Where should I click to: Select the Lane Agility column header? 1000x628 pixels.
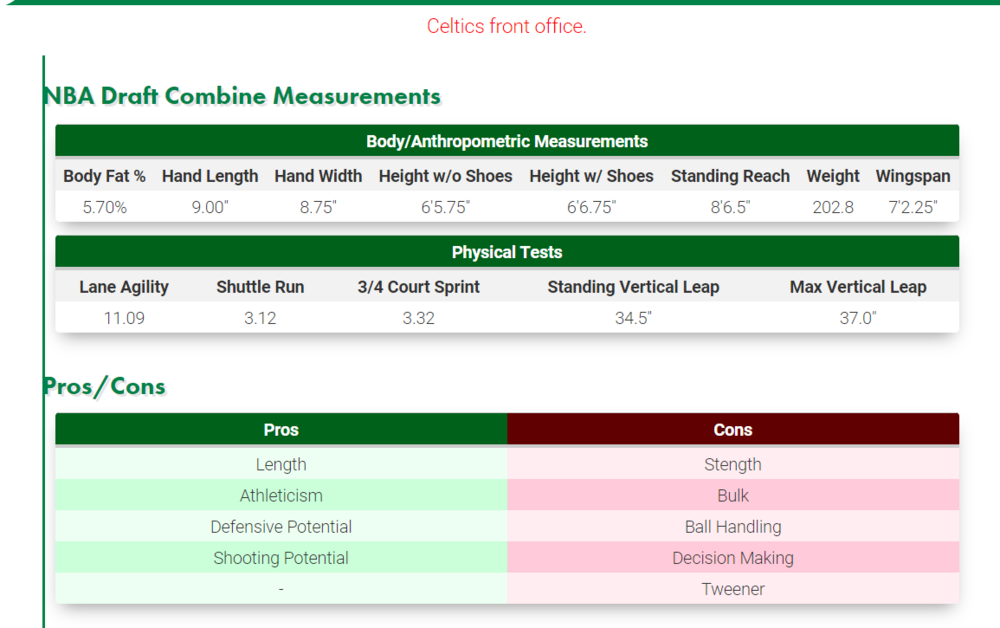124,287
